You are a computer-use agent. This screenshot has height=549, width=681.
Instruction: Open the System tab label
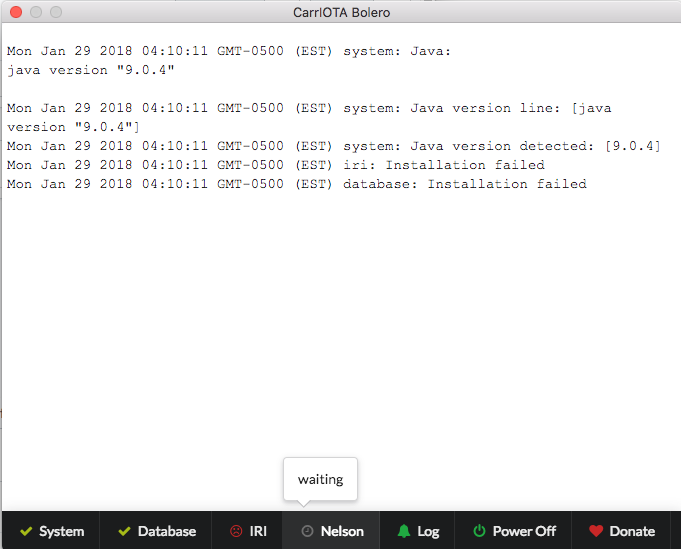(62, 531)
